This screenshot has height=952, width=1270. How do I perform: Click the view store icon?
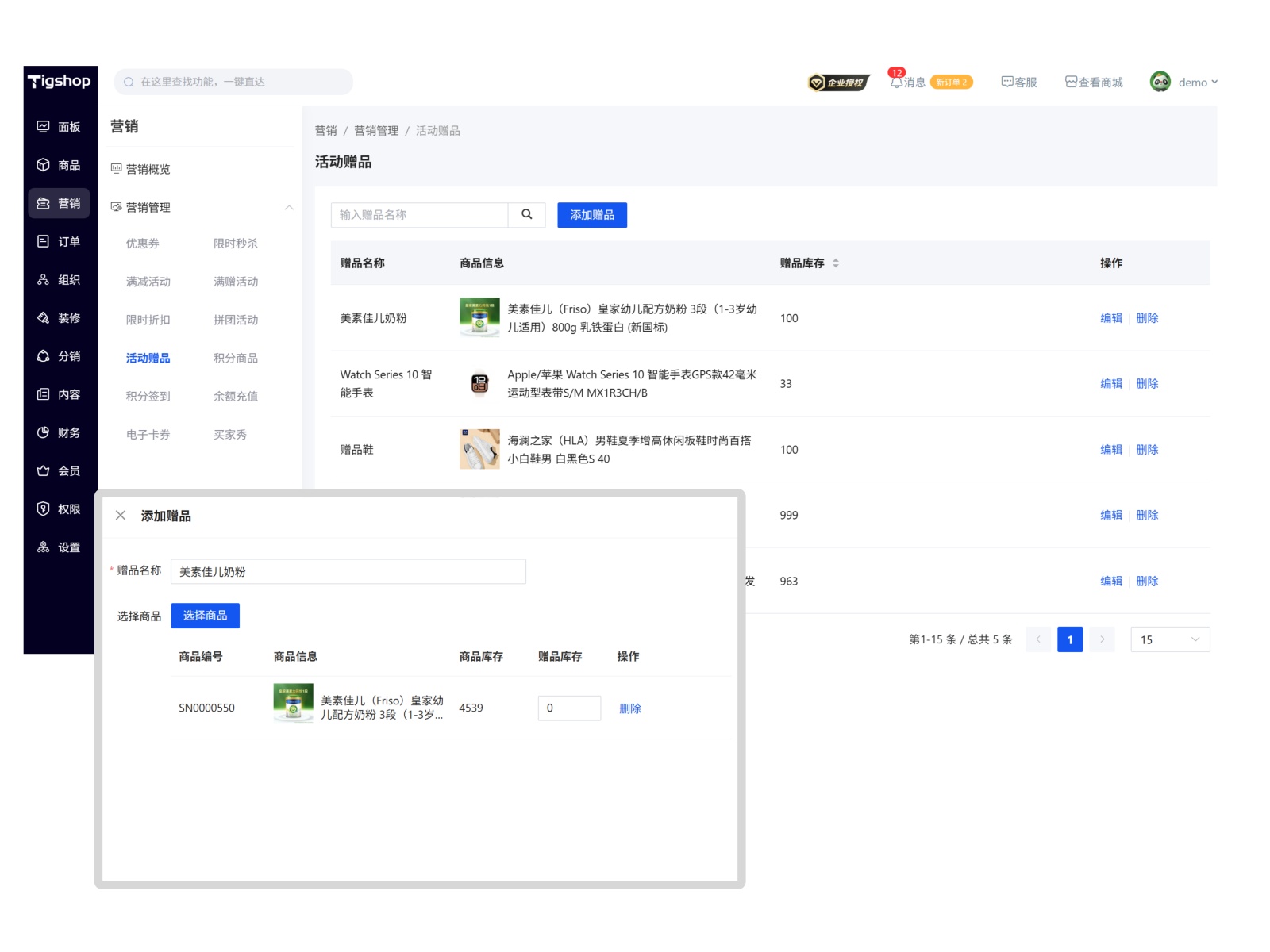[1071, 82]
